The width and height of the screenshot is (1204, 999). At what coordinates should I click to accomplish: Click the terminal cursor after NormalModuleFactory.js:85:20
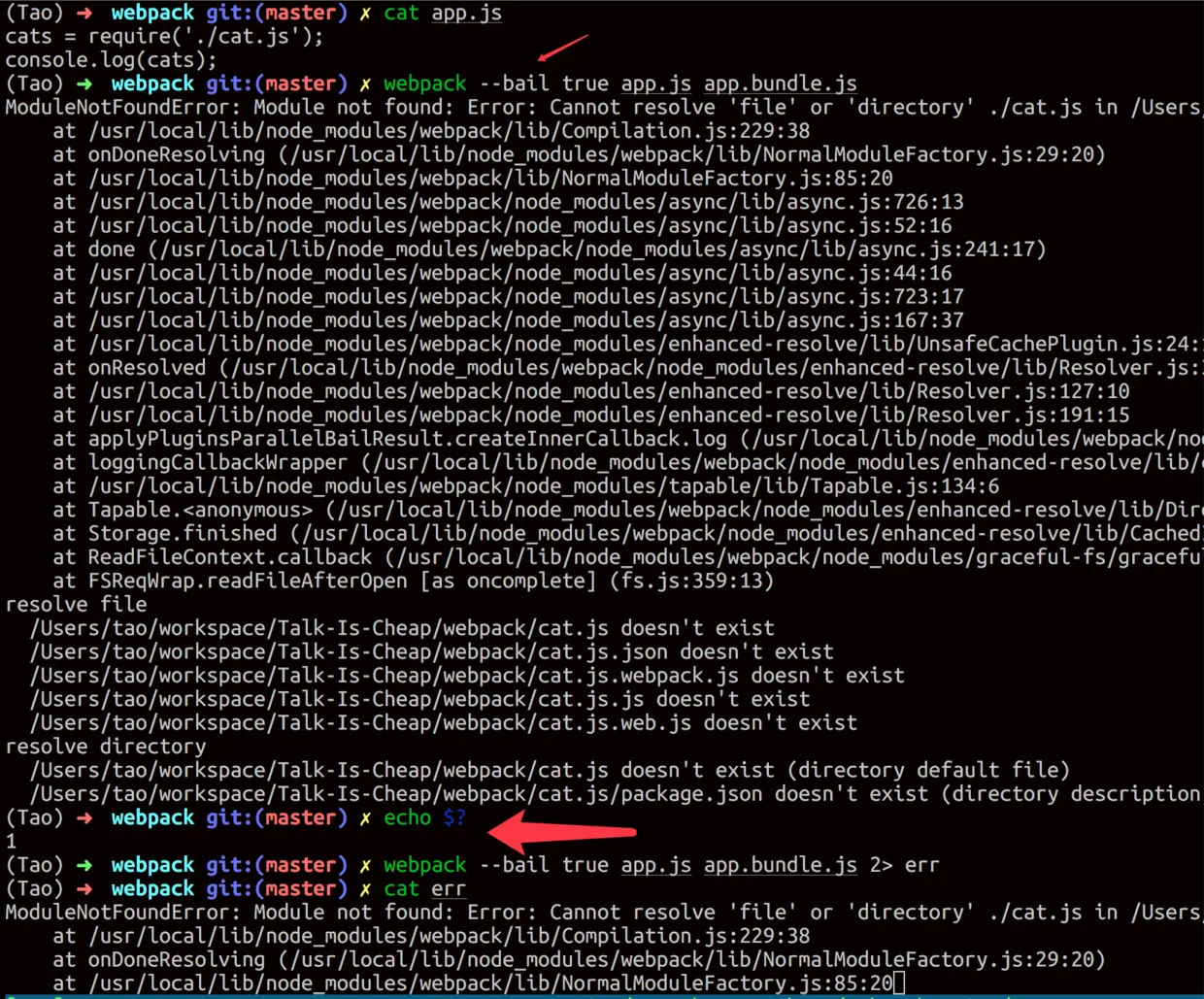click(x=899, y=983)
